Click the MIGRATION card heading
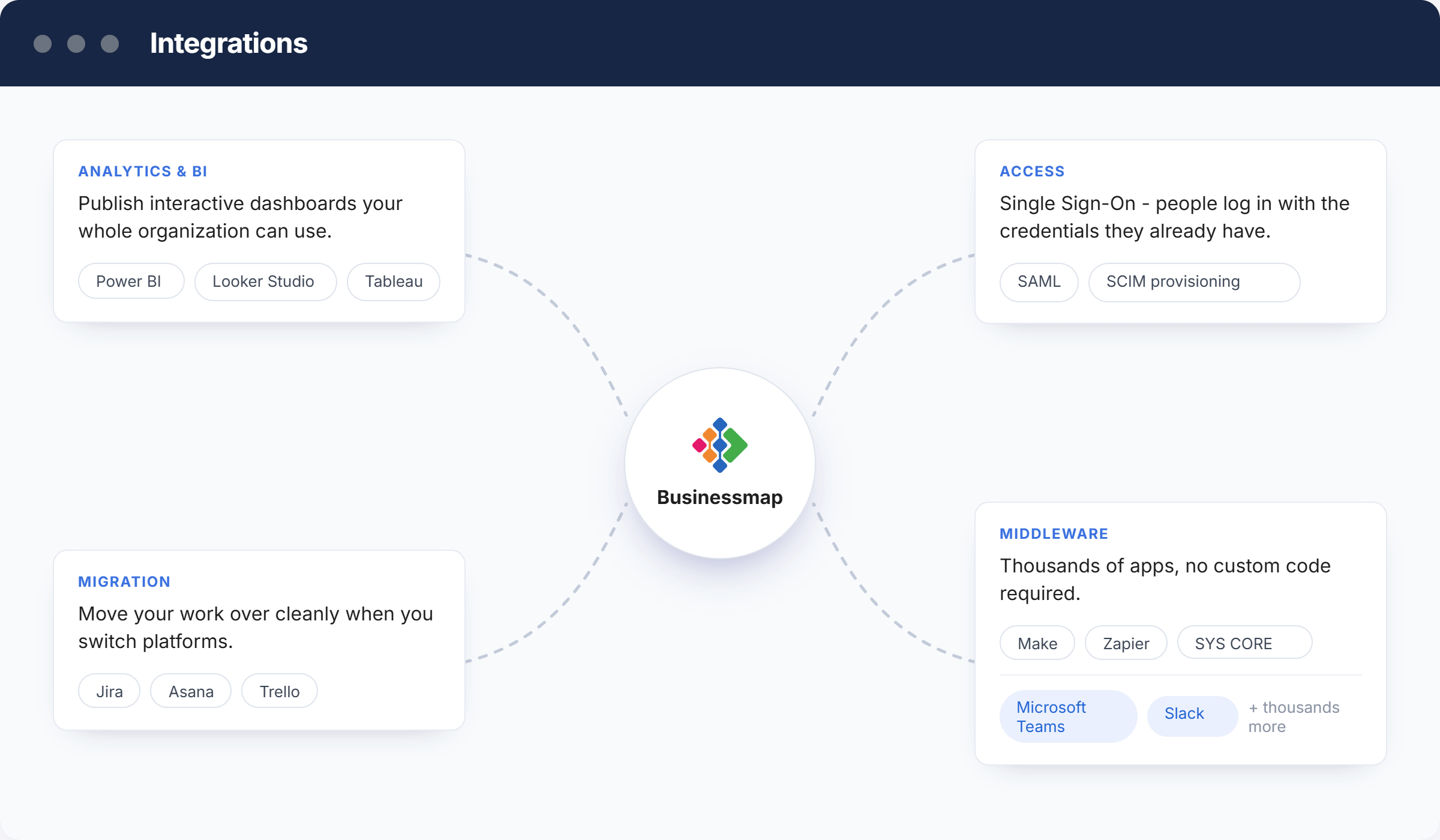 [124, 582]
